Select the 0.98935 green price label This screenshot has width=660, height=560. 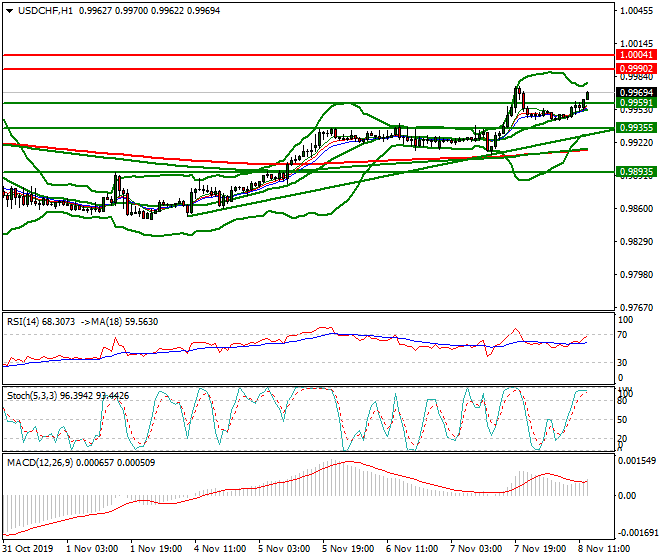636,172
